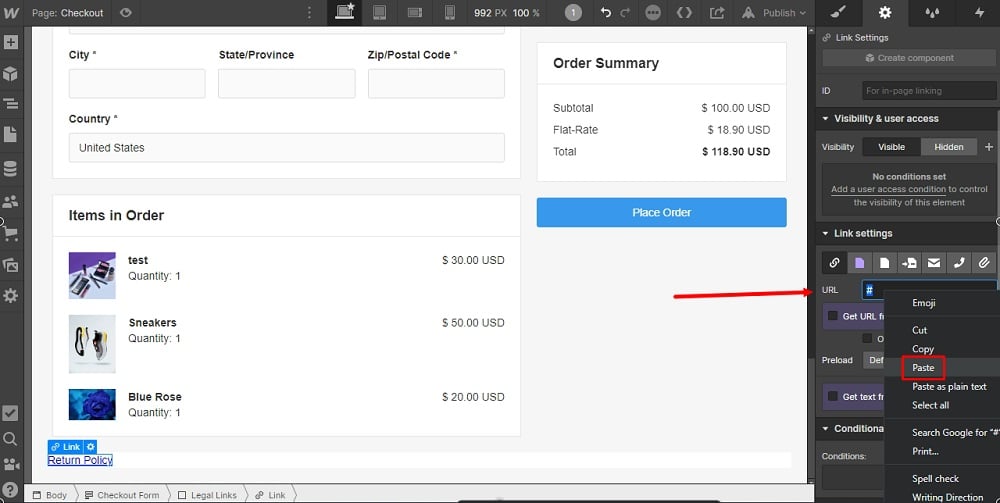Choose Print... in context menu

click(x=925, y=451)
